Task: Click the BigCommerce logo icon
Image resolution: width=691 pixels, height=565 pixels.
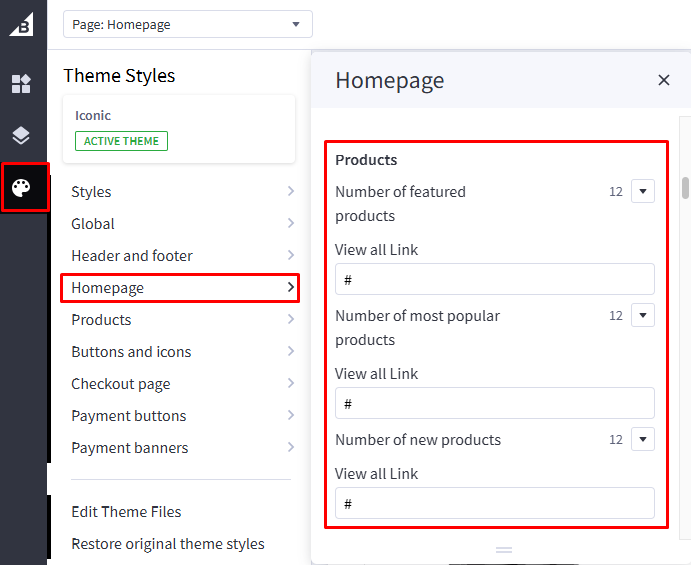Action: point(21,24)
